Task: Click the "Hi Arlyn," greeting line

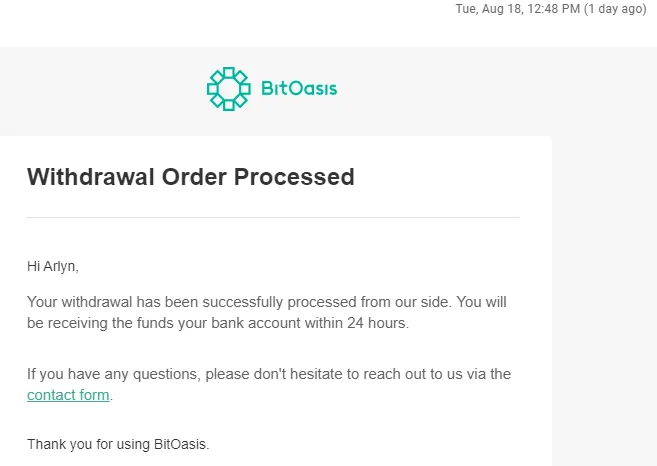Action: point(53,267)
